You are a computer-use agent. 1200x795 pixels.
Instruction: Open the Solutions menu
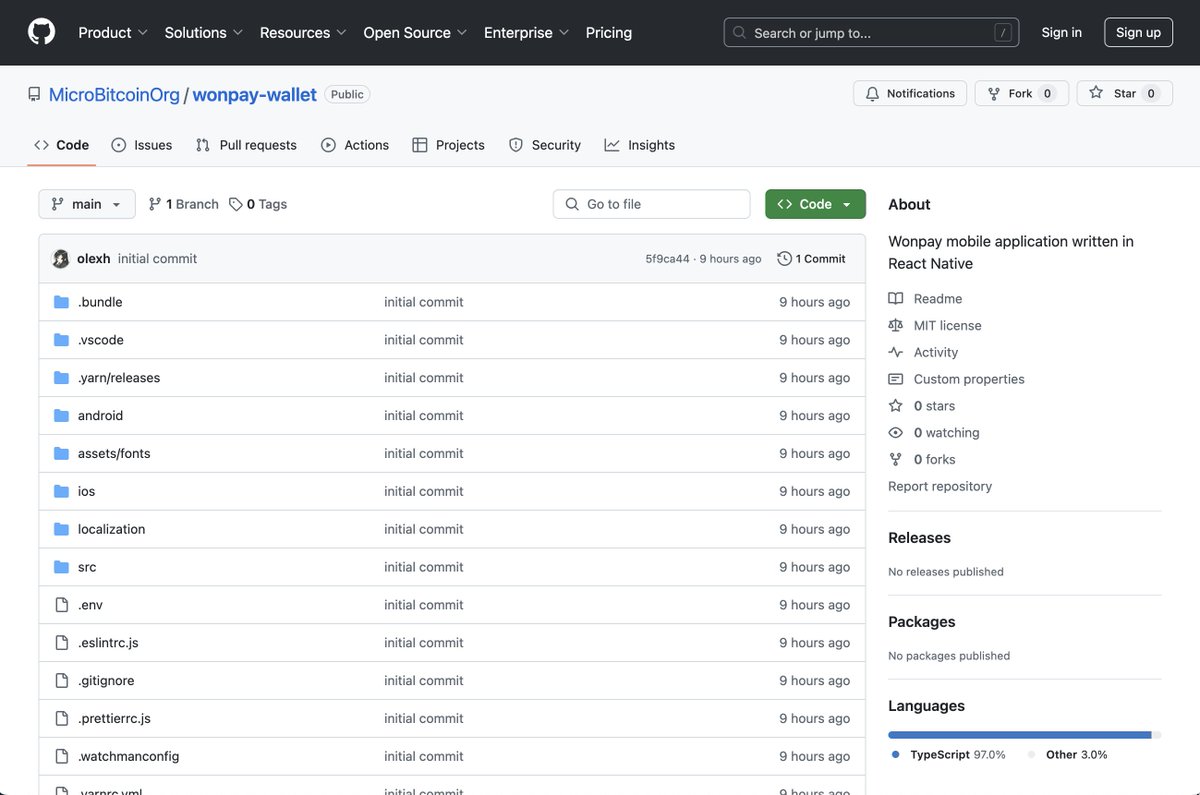click(204, 32)
